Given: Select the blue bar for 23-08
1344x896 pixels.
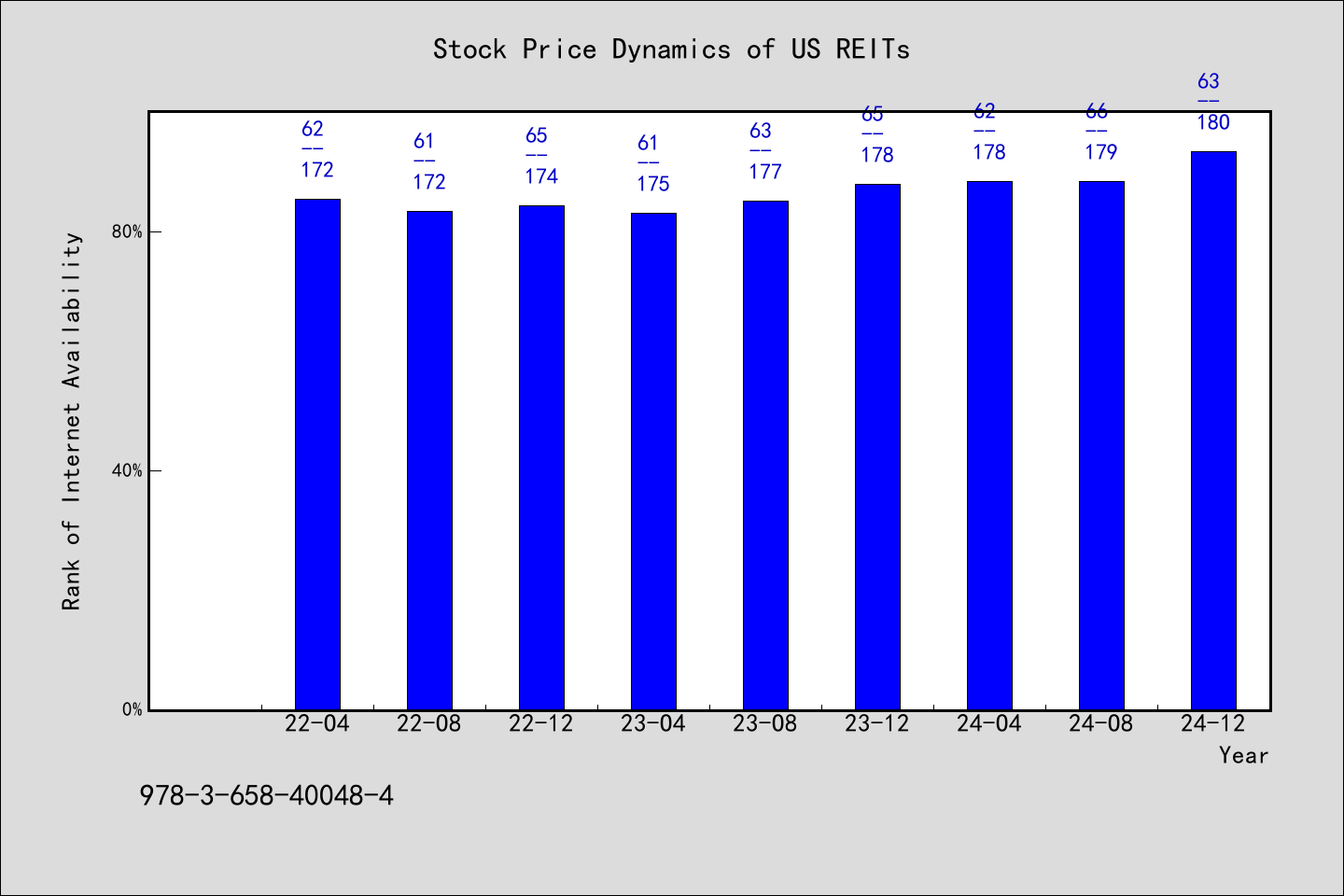Looking at the screenshot, I should (x=765, y=455).
